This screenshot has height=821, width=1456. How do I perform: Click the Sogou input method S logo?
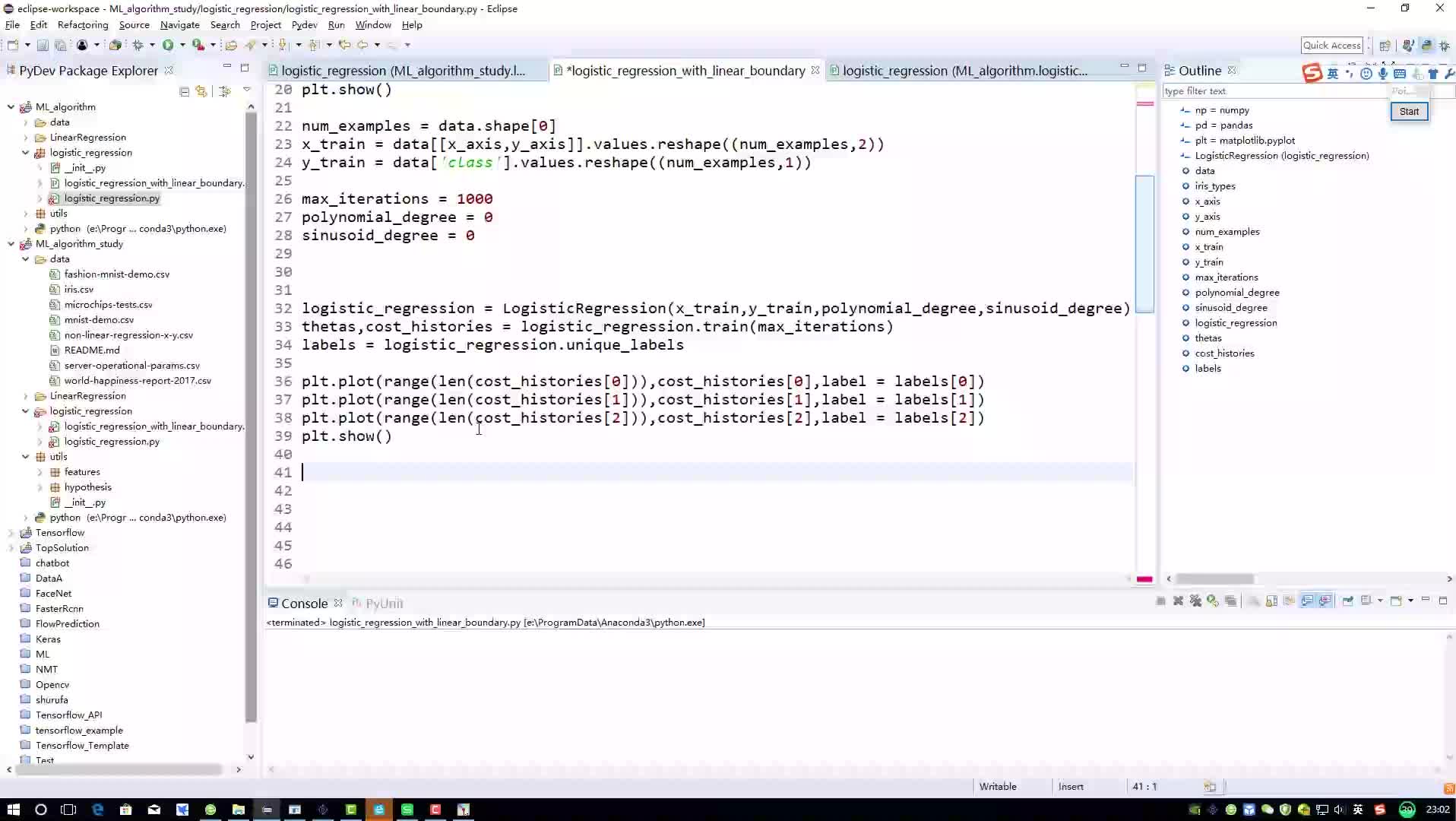[1312, 73]
